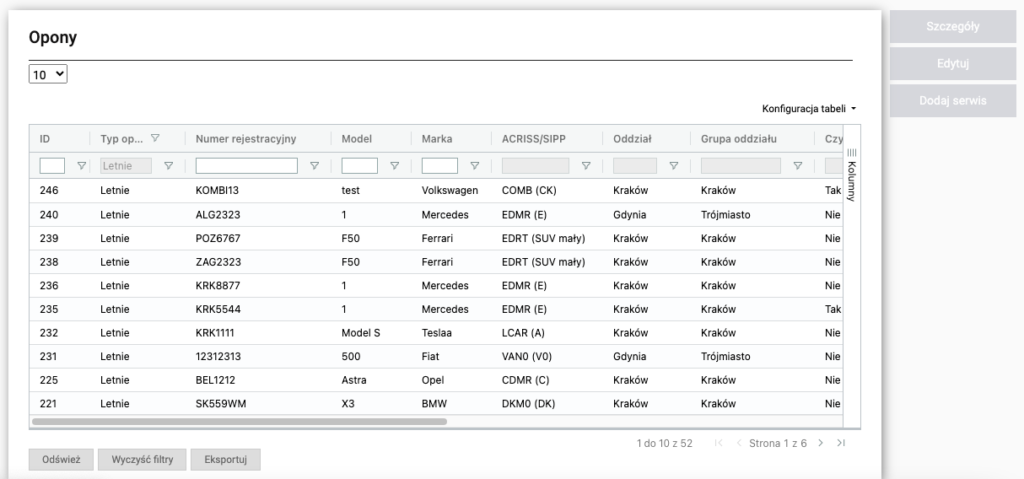Expand Konfiguracja tabeli dropdown

click(x=809, y=108)
